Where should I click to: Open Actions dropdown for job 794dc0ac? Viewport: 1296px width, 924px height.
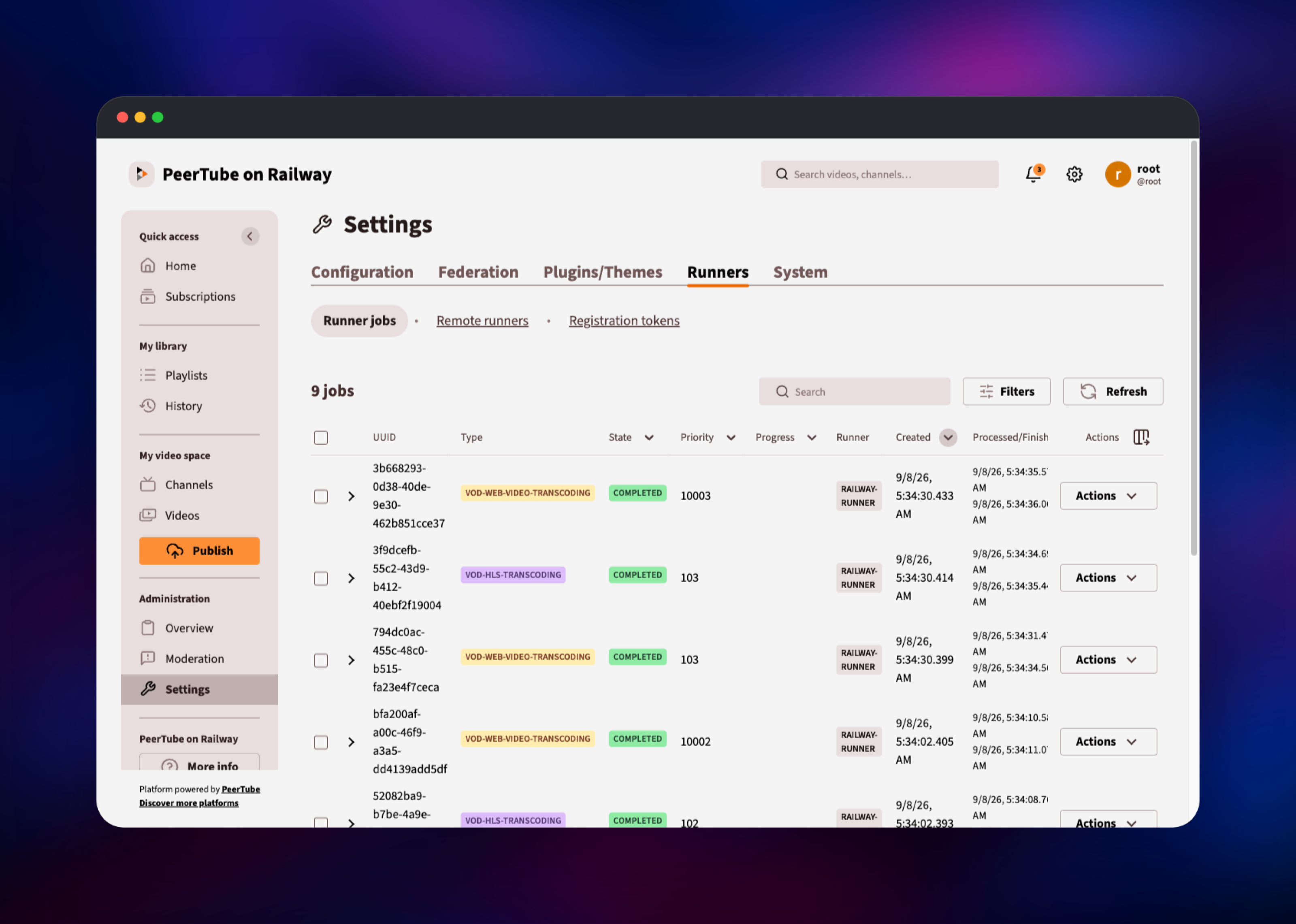[x=1108, y=660]
